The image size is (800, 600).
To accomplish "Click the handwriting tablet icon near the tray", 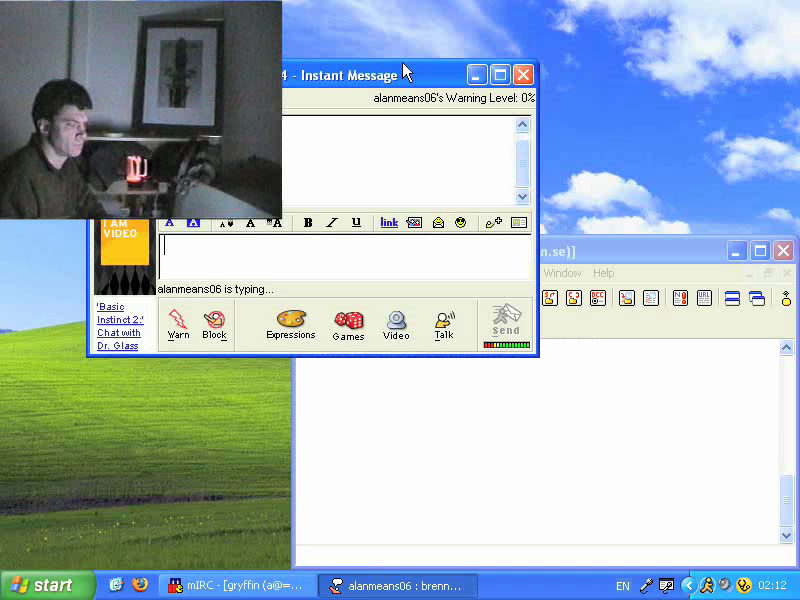I will (666, 586).
